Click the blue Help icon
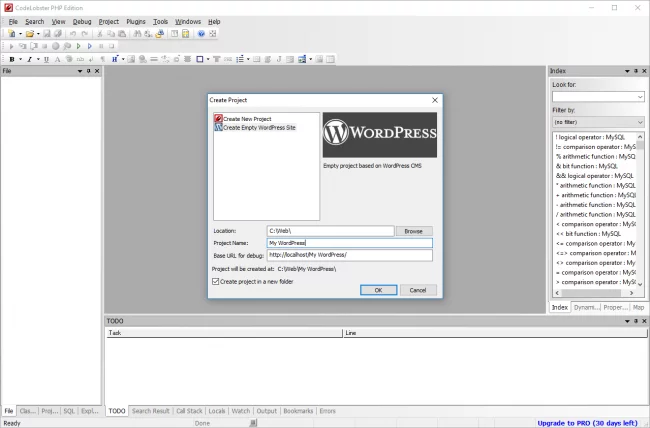 pyautogui.click(x=201, y=34)
